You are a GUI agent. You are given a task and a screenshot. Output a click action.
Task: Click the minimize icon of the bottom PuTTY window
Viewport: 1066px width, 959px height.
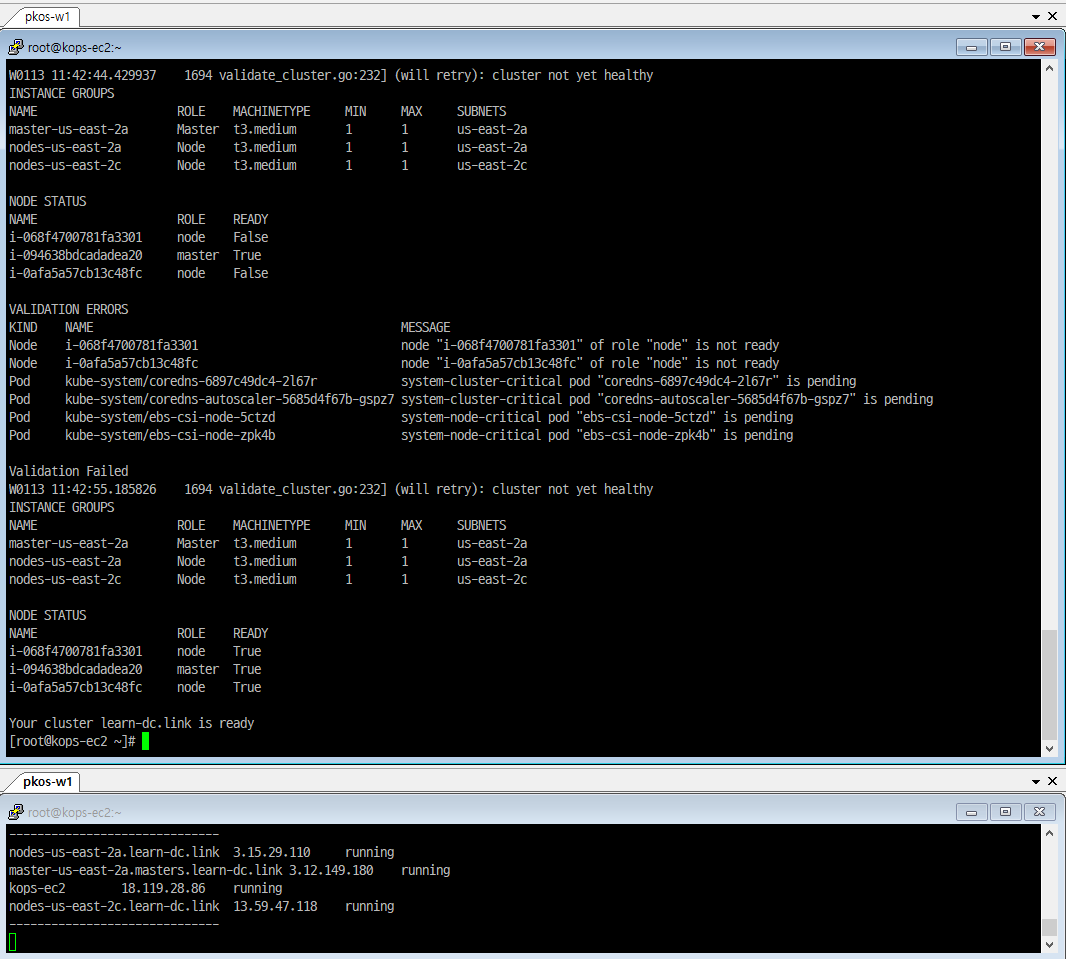pyautogui.click(x=971, y=812)
